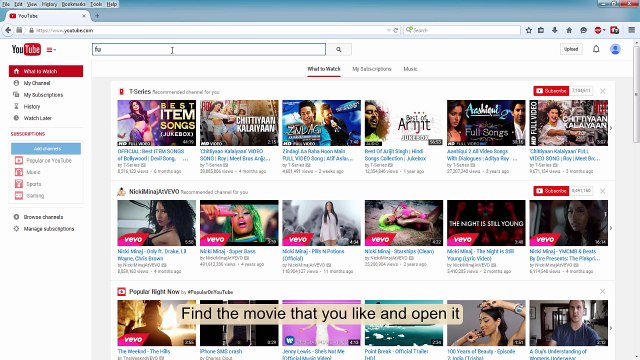
Task: Select What to Watch in sidebar
Action: coord(46,71)
